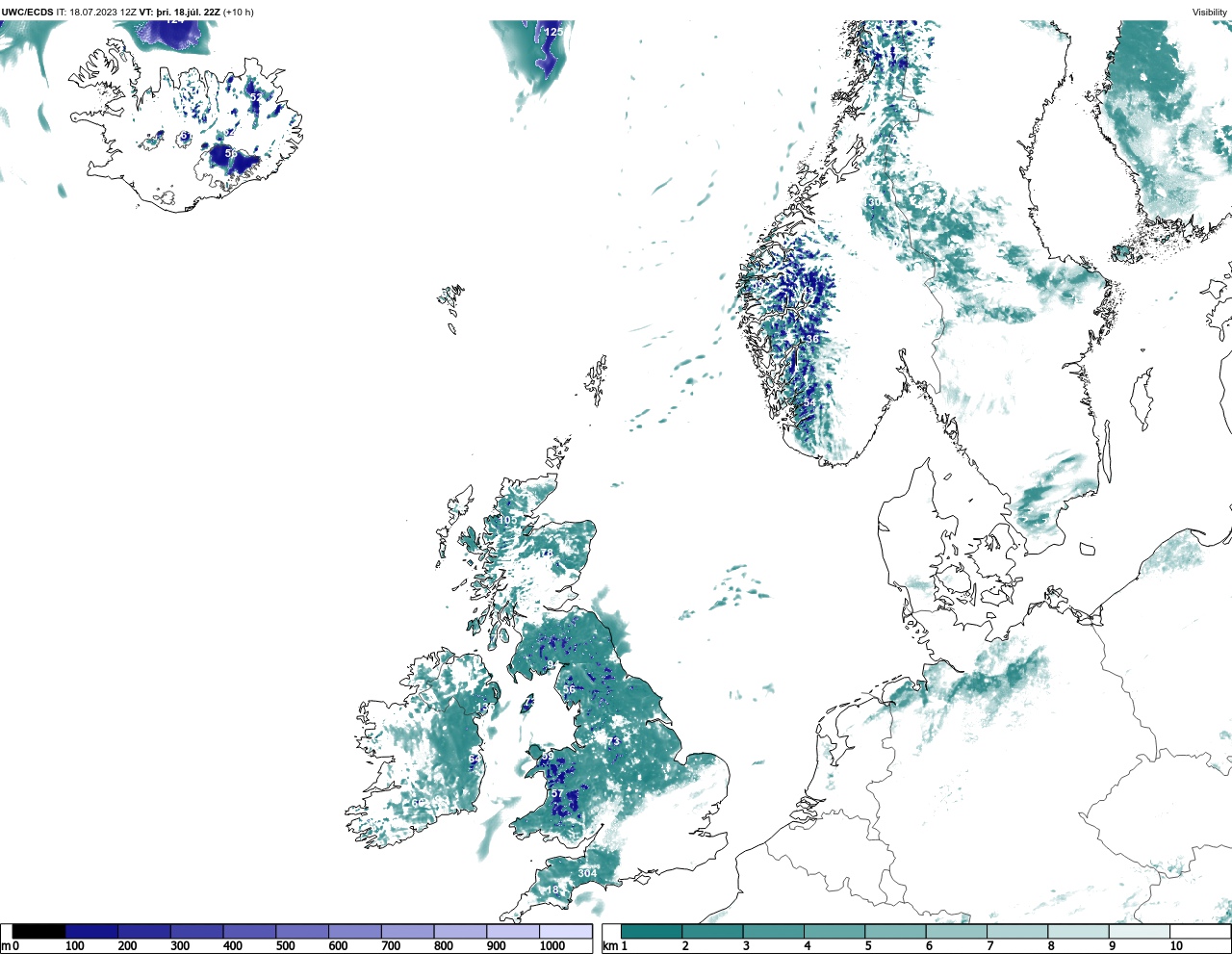Click the 'UWC/ECDS' header text
Viewport: 1232px width, 954px height.
27,12
